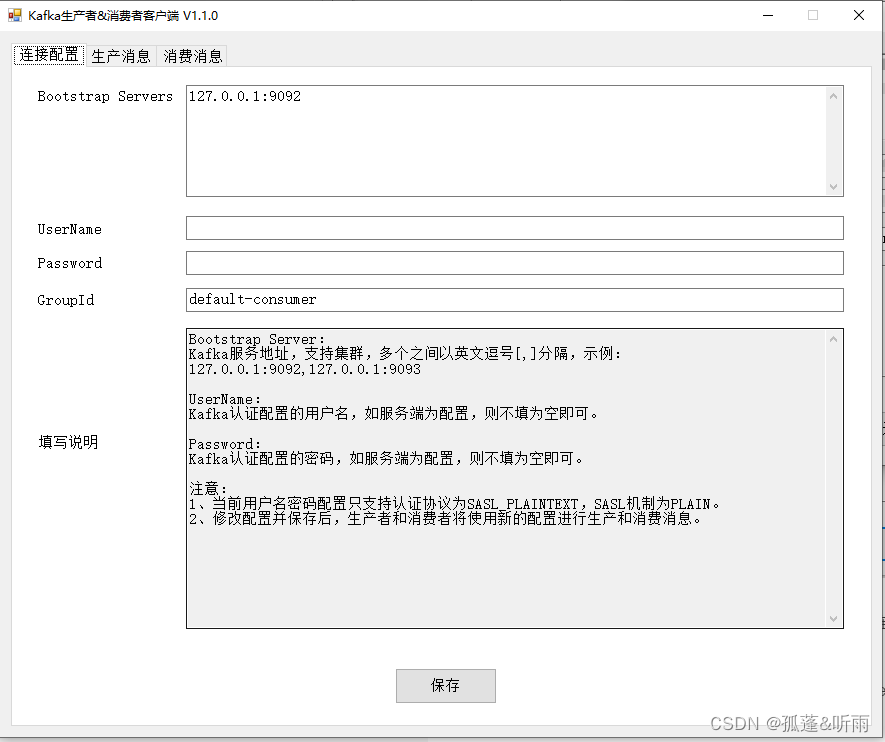Click the GroupId label

tap(65, 300)
